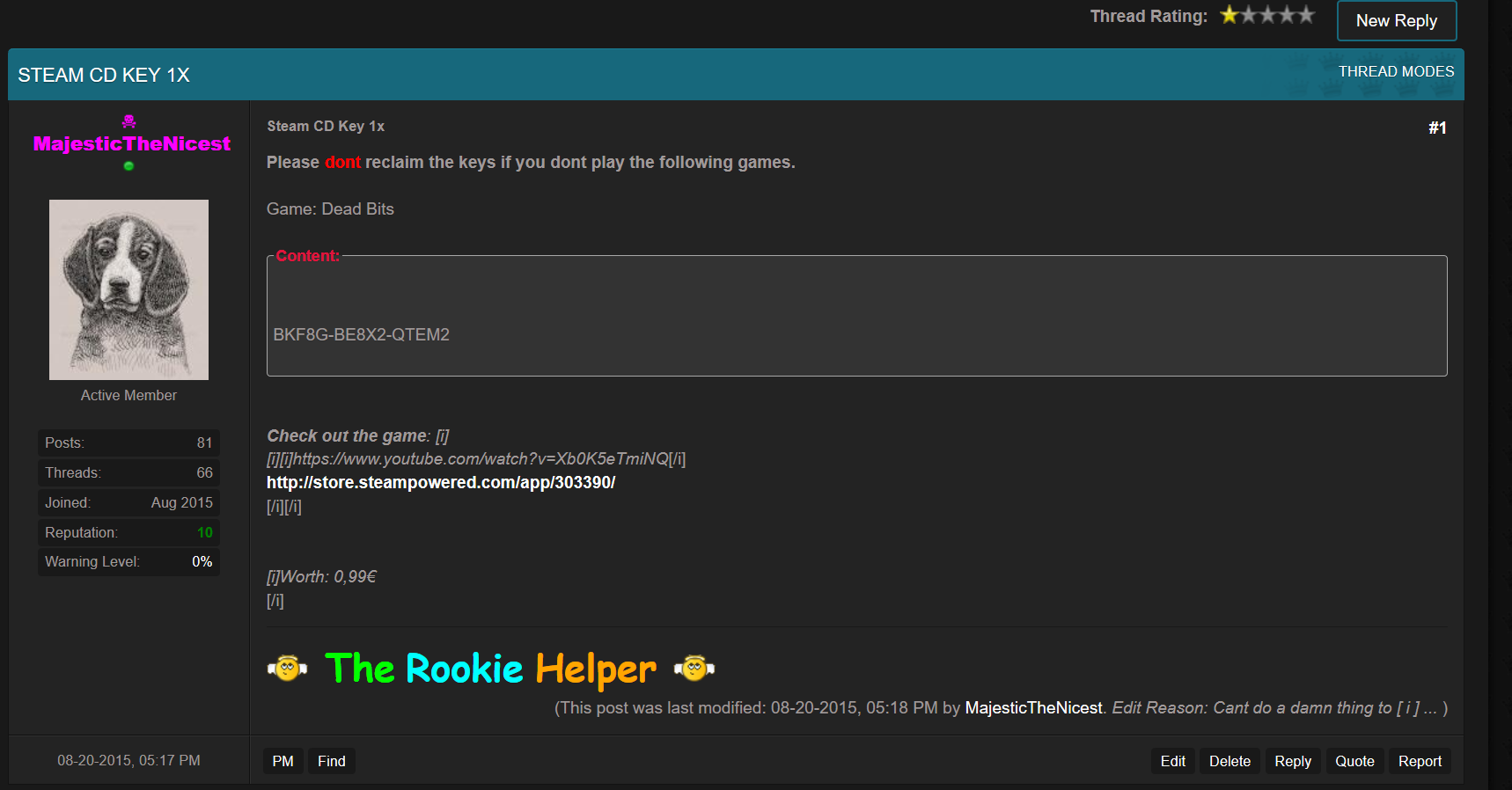Click the Edit Reason text
Image resolution: width=1512 pixels, height=790 pixels.
tap(1273, 708)
